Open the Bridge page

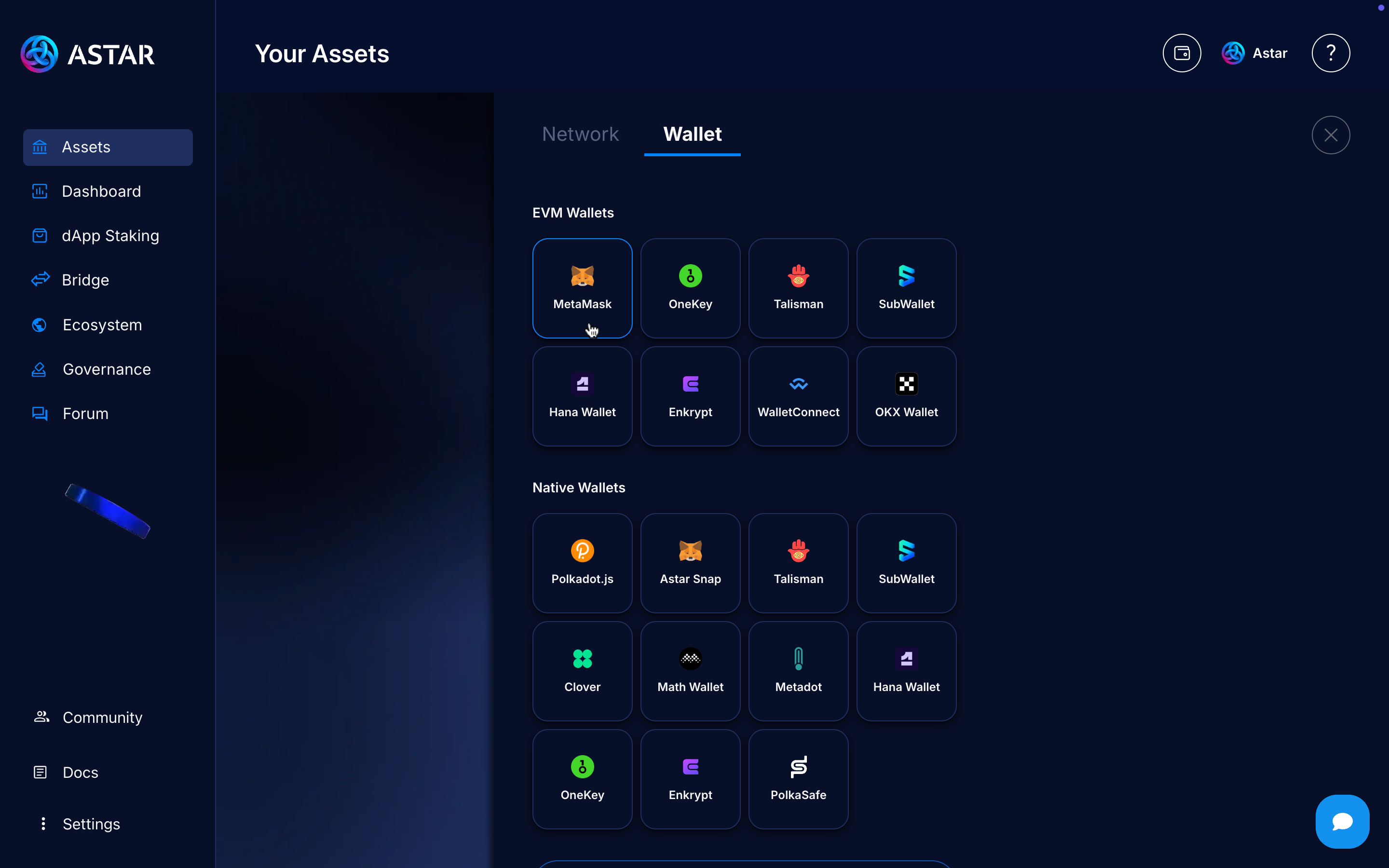pos(85,280)
